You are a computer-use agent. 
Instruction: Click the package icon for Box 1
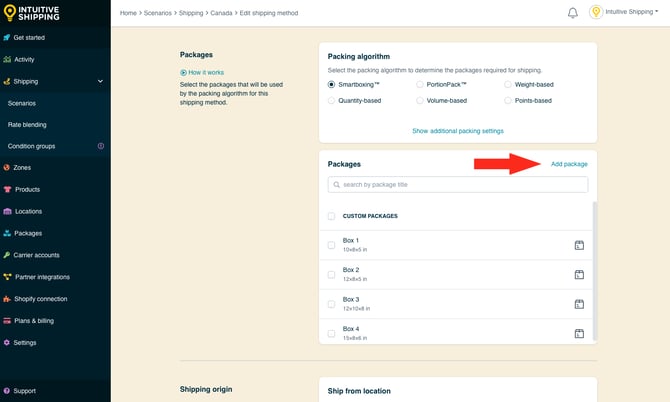pos(579,245)
